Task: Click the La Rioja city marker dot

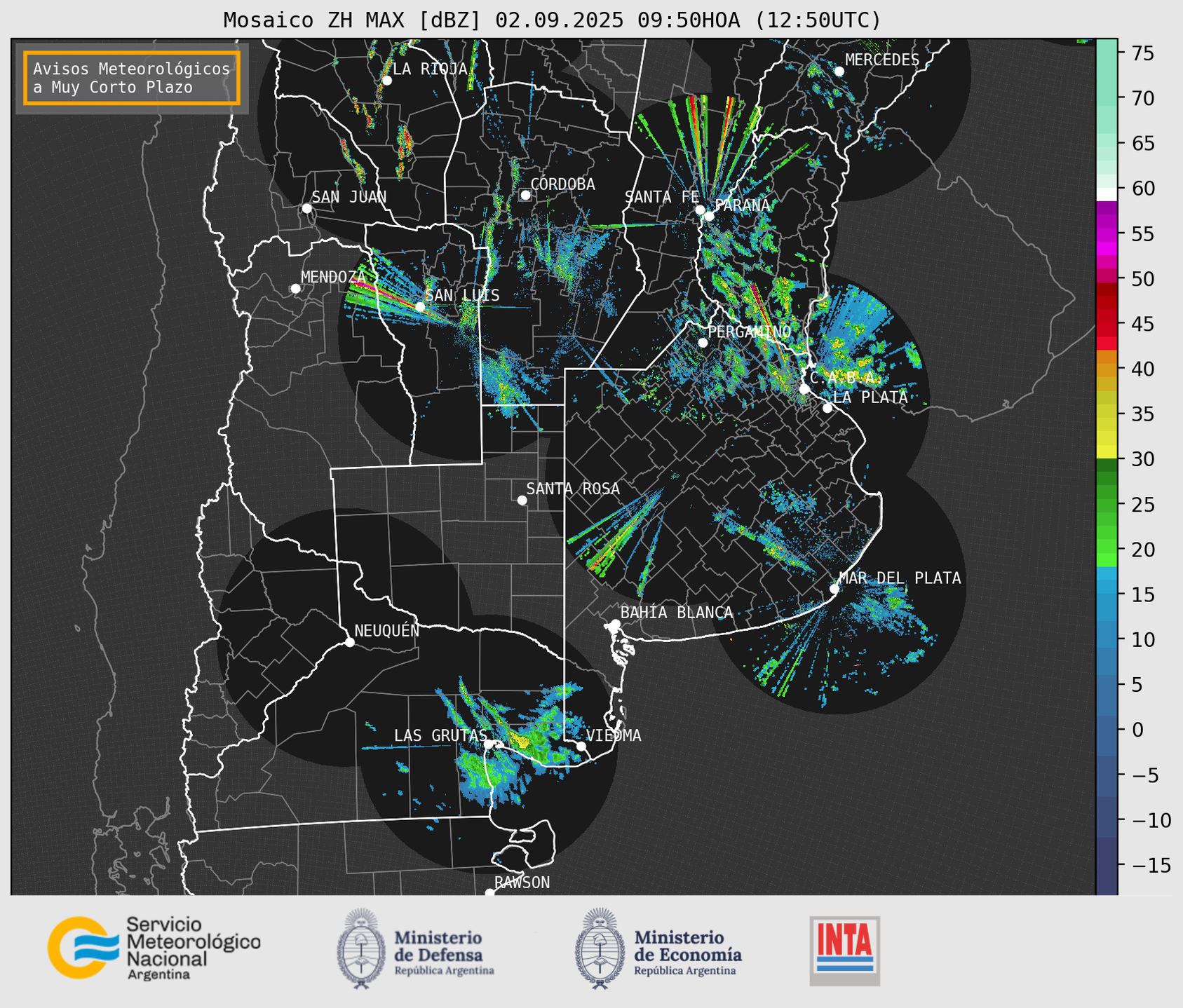Action: (386, 81)
